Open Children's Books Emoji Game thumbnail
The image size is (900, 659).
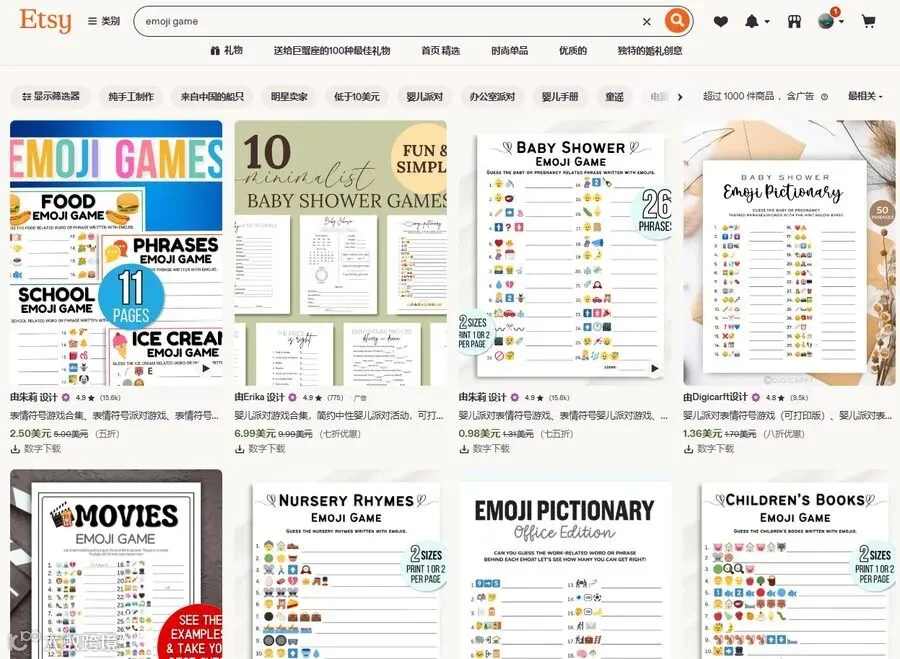pos(789,564)
